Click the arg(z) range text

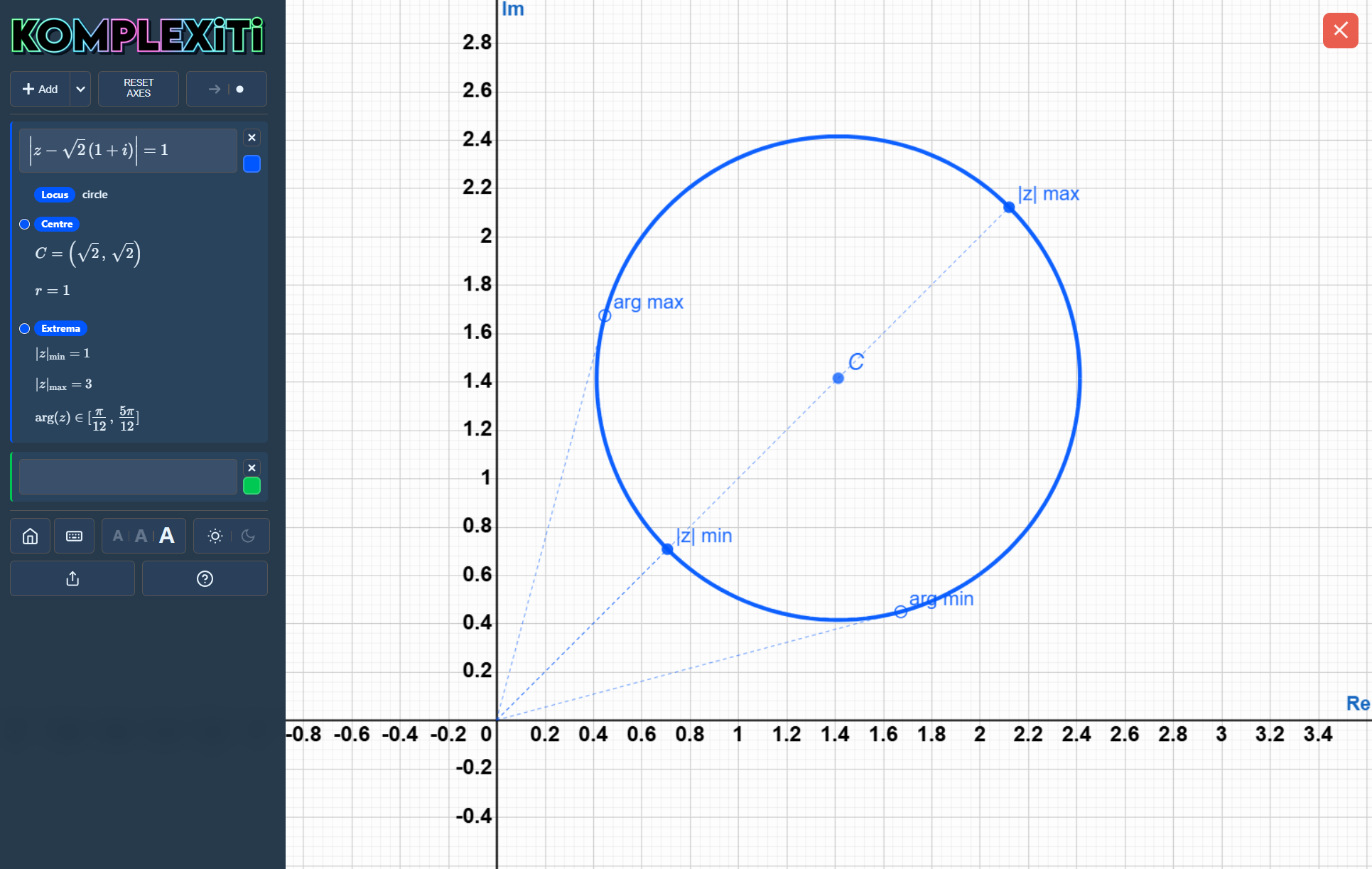pyautogui.click(x=87, y=419)
